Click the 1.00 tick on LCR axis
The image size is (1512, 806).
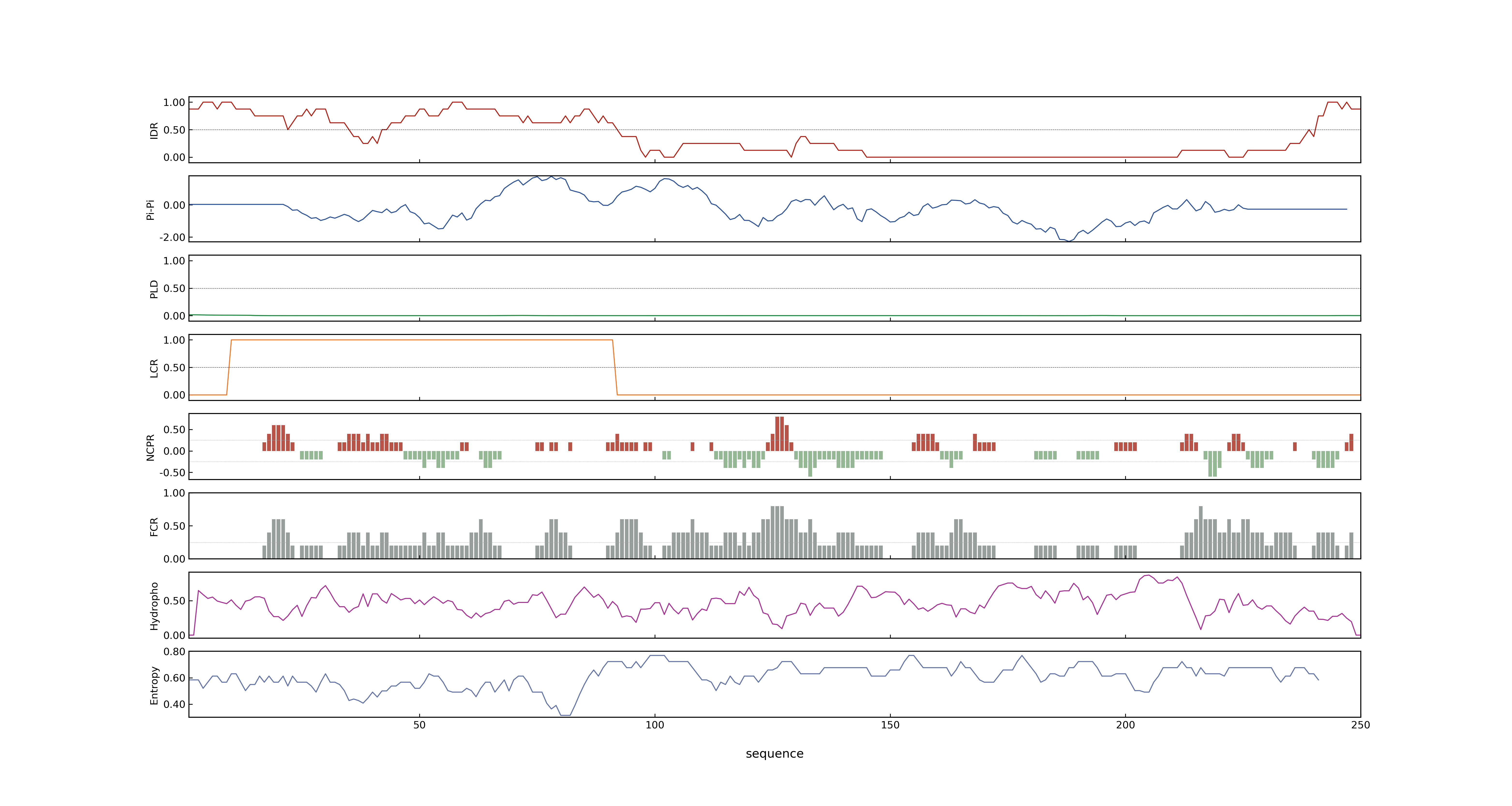(174, 340)
